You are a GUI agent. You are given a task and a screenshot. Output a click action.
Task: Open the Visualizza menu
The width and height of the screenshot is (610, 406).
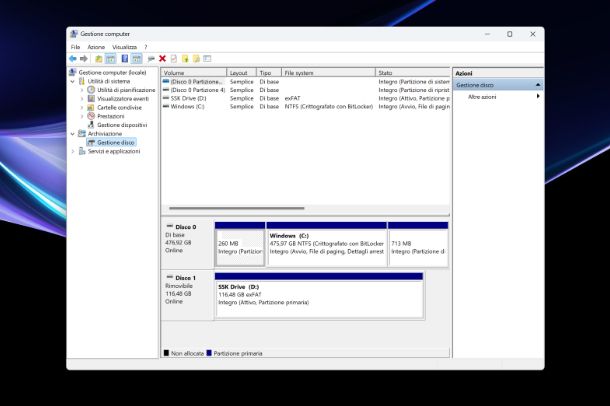click(x=124, y=47)
